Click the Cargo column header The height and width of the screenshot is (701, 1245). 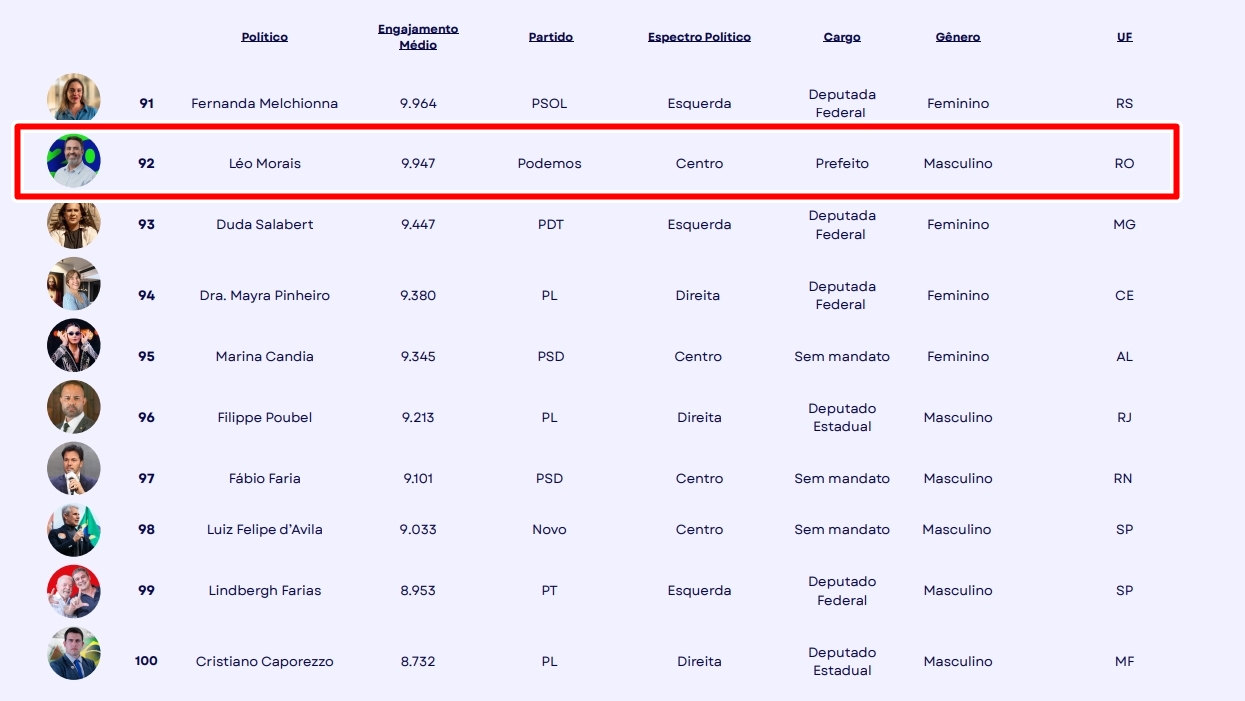[842, 37]
